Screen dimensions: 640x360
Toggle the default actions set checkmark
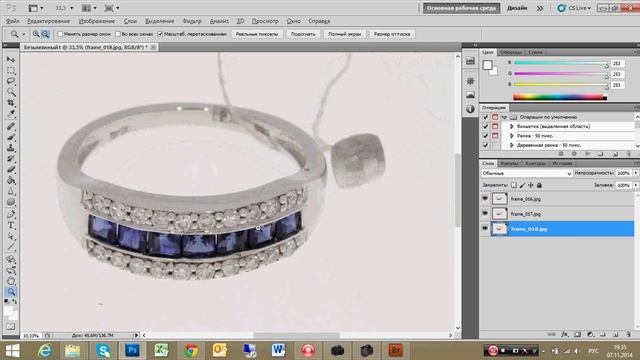[x=485, y=117]
